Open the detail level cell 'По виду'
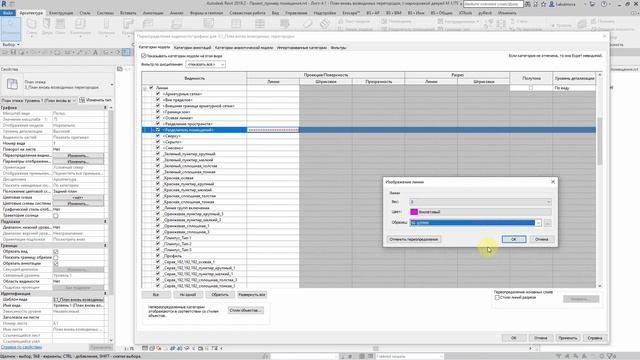 click(574, 88)
